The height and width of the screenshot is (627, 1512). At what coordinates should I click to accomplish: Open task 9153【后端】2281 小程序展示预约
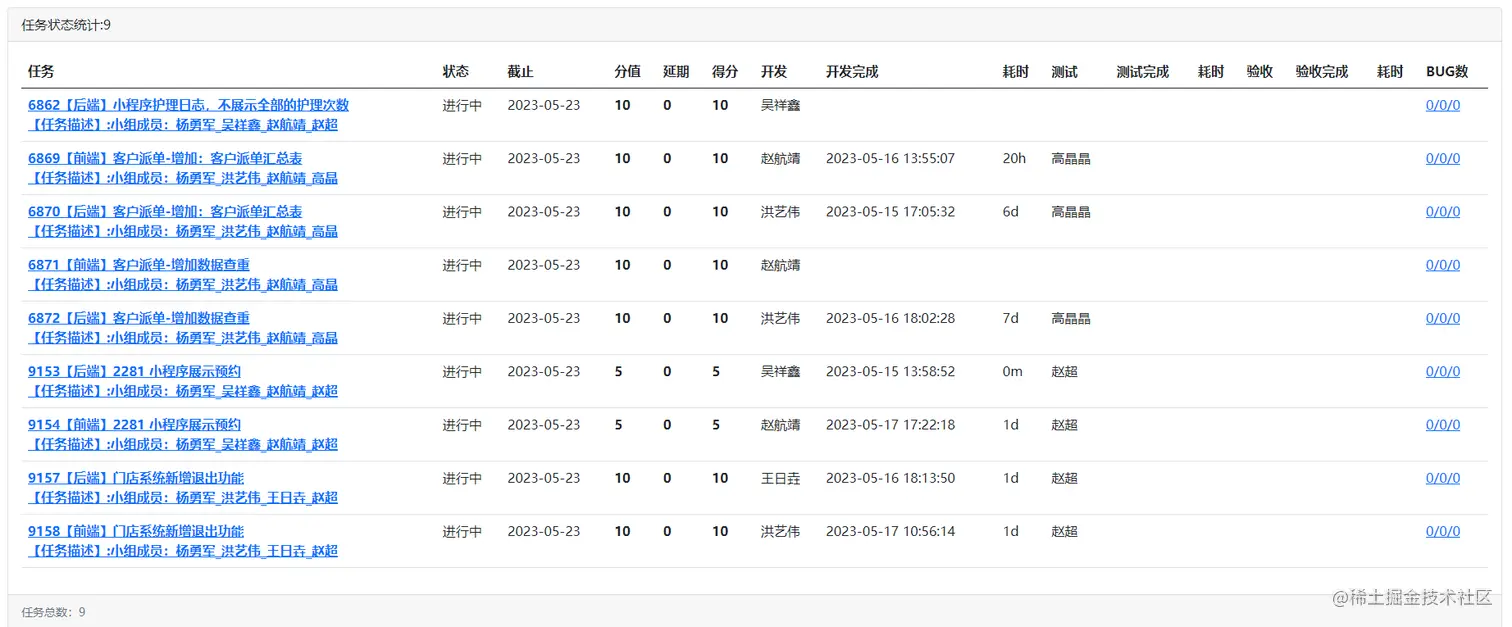pyautogui.click(x=134, y=371)
